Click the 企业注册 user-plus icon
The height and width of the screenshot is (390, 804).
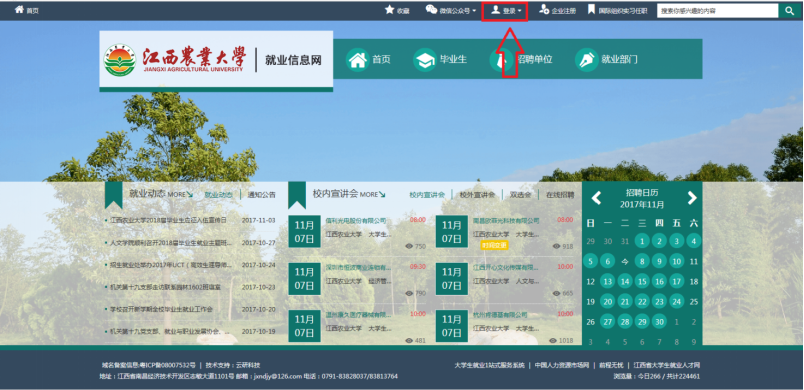[x=544, y=10]
